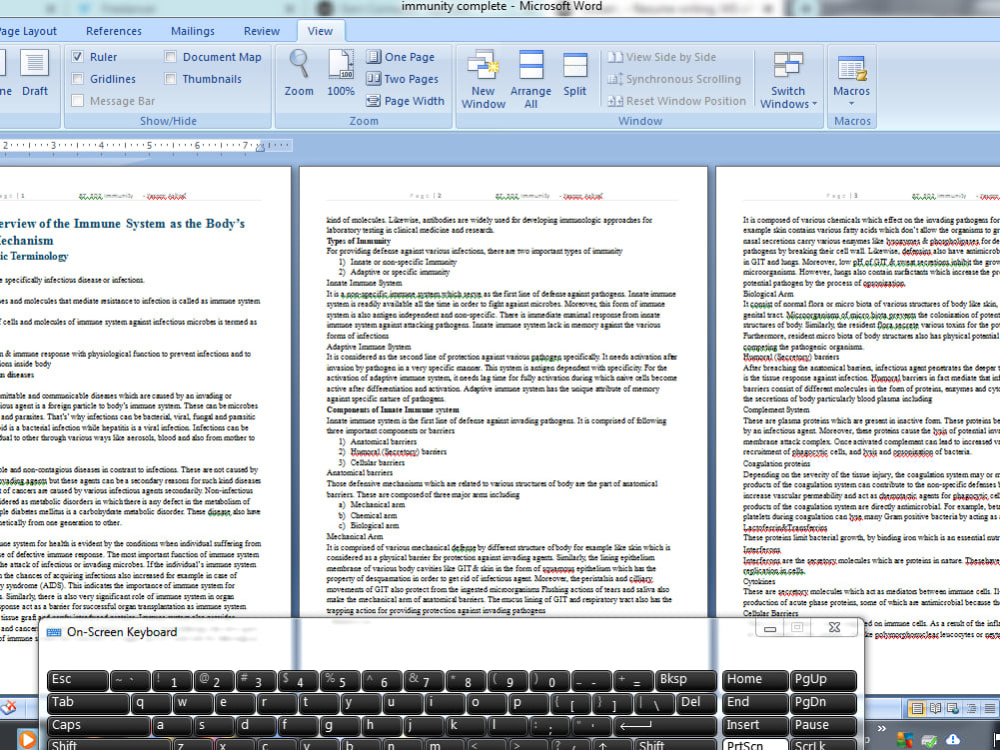Switch to Draft view
The height and width of the screenshot is (750, 1000).
click(34, 72)
